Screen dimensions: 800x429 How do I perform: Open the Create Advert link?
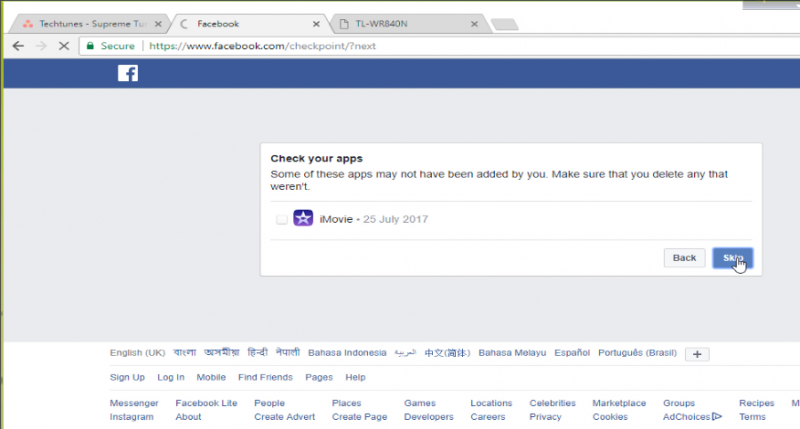(x=285, y=417)
